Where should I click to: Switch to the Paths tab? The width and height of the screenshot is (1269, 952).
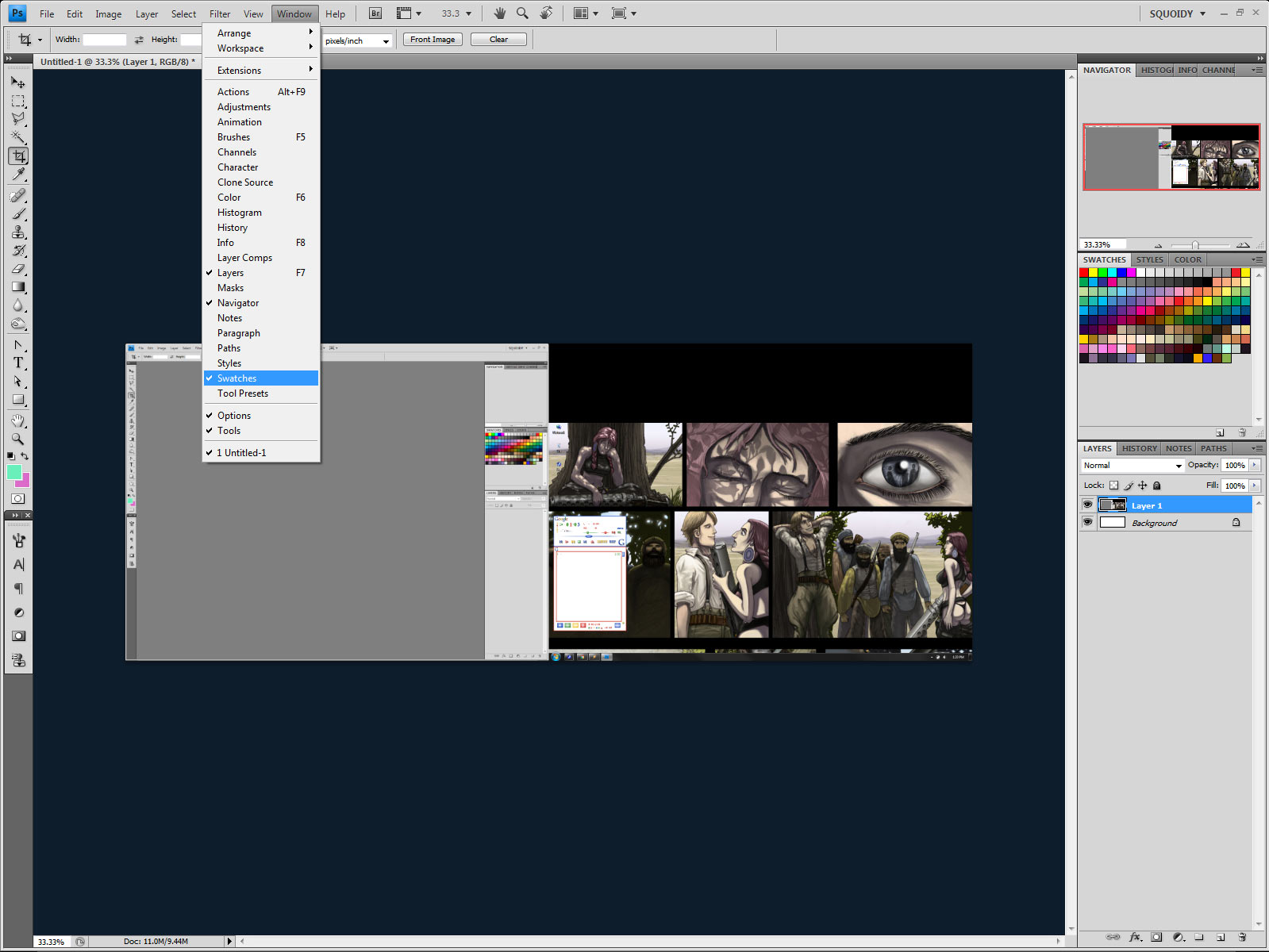[1213, 448]
